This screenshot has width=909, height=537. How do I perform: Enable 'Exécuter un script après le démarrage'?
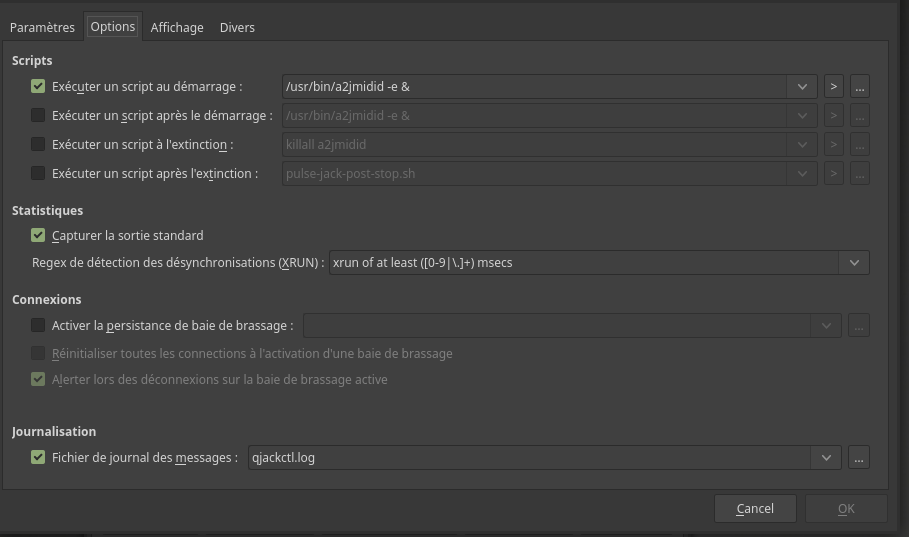click(39, 116)
